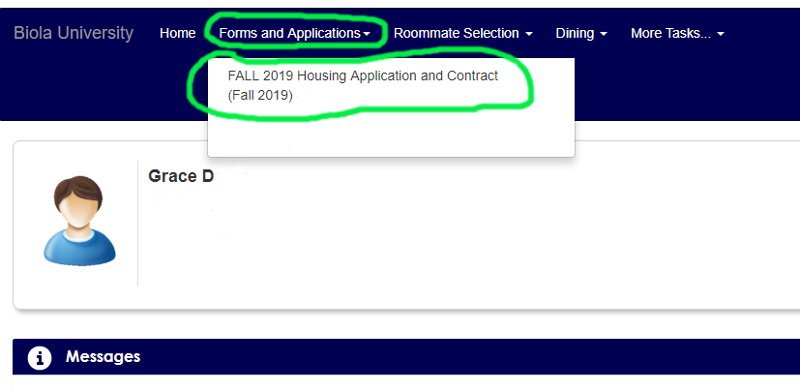Click the Forms and Applications caret arrow
The width and height of the screenshot is (800, 392).
click(x=366, y=34)
